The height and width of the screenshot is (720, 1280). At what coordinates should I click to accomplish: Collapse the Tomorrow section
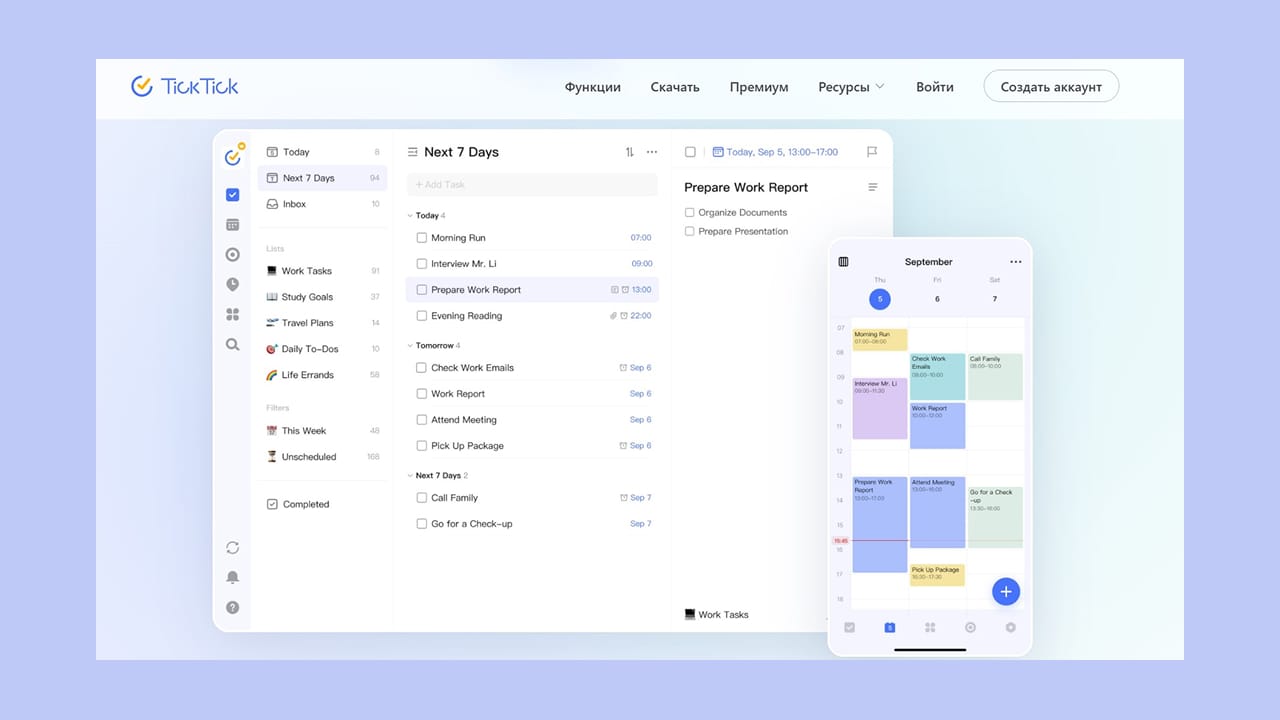[x=409, y=345]
